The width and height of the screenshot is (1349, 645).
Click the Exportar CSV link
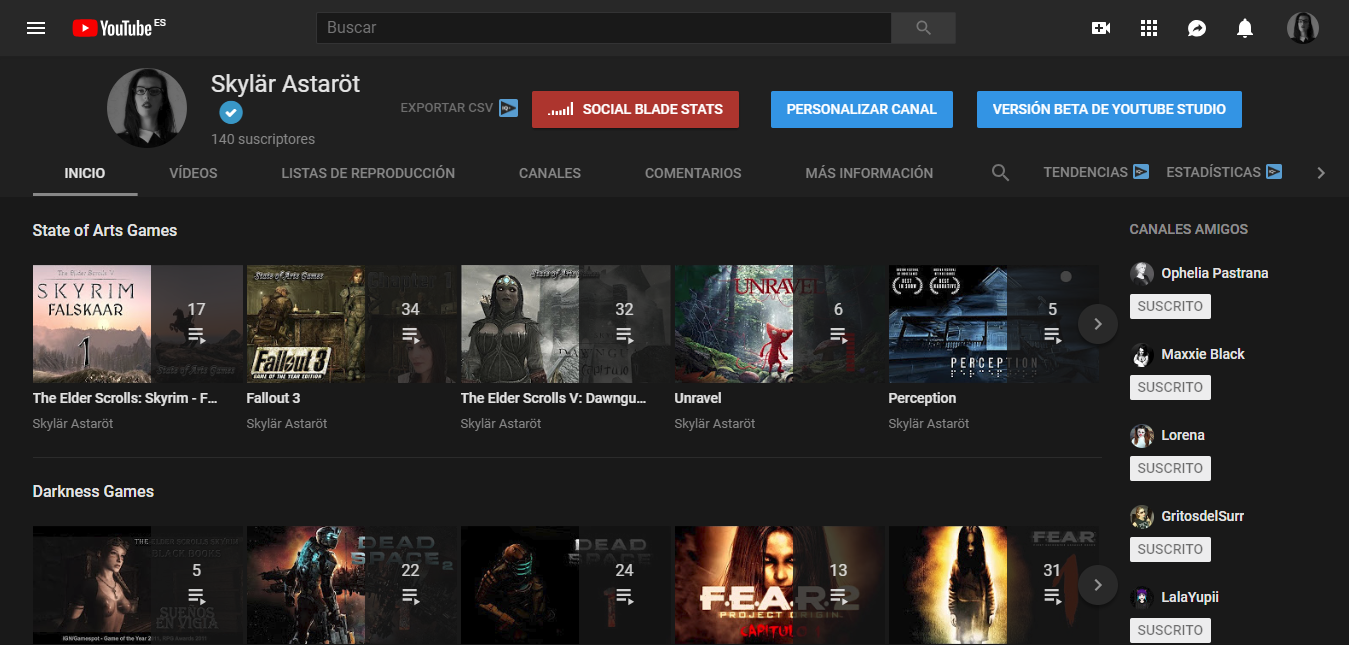(x=447, y=108)
